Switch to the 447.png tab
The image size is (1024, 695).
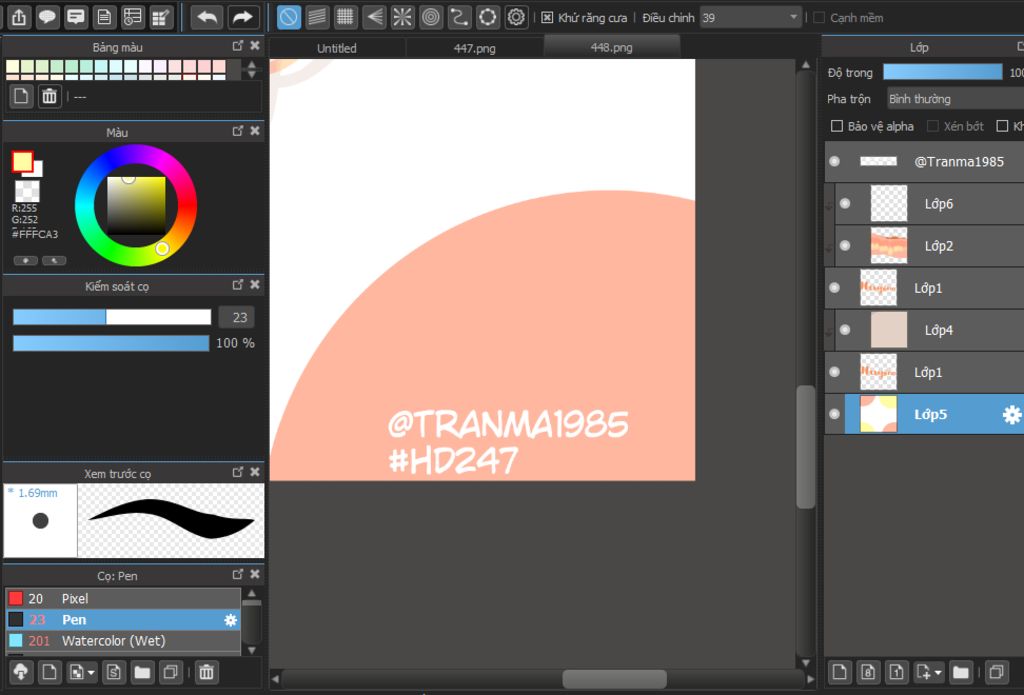[475, 48]
